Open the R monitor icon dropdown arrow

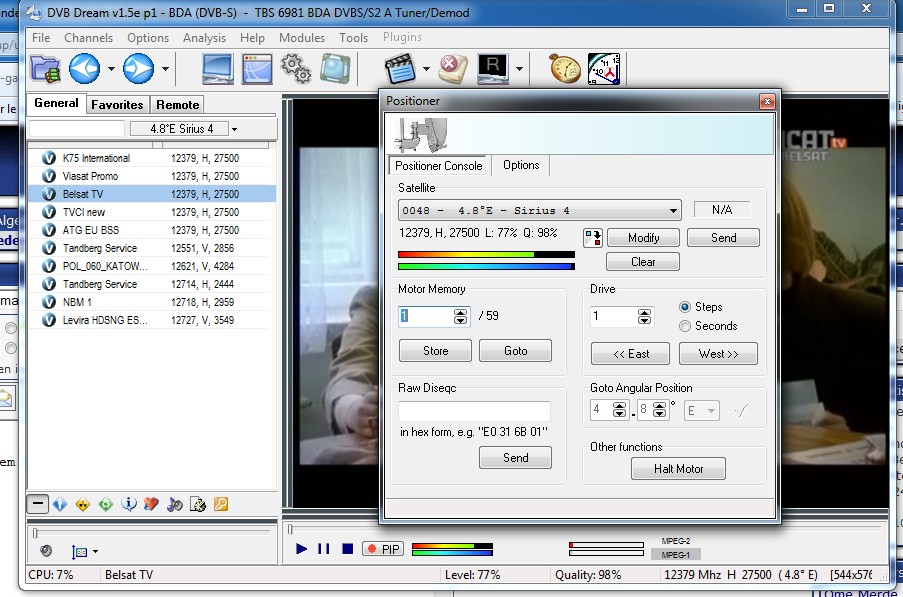click(519, 69)
